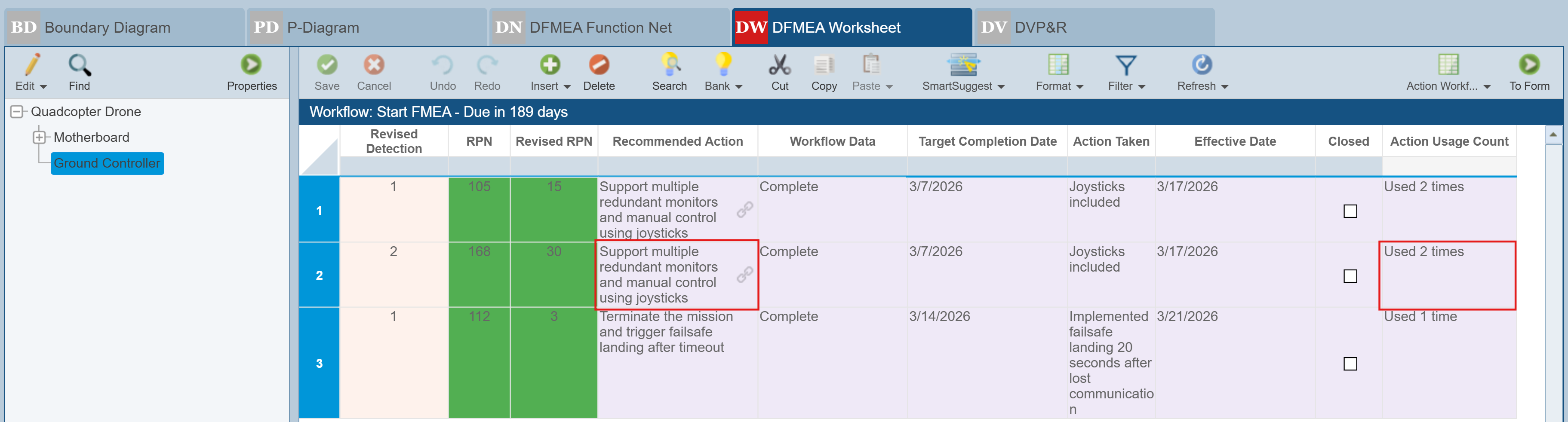Select Ground Controller in the tree
The width and height of the screenshot is (1568, 422).
tap(107, 164)
